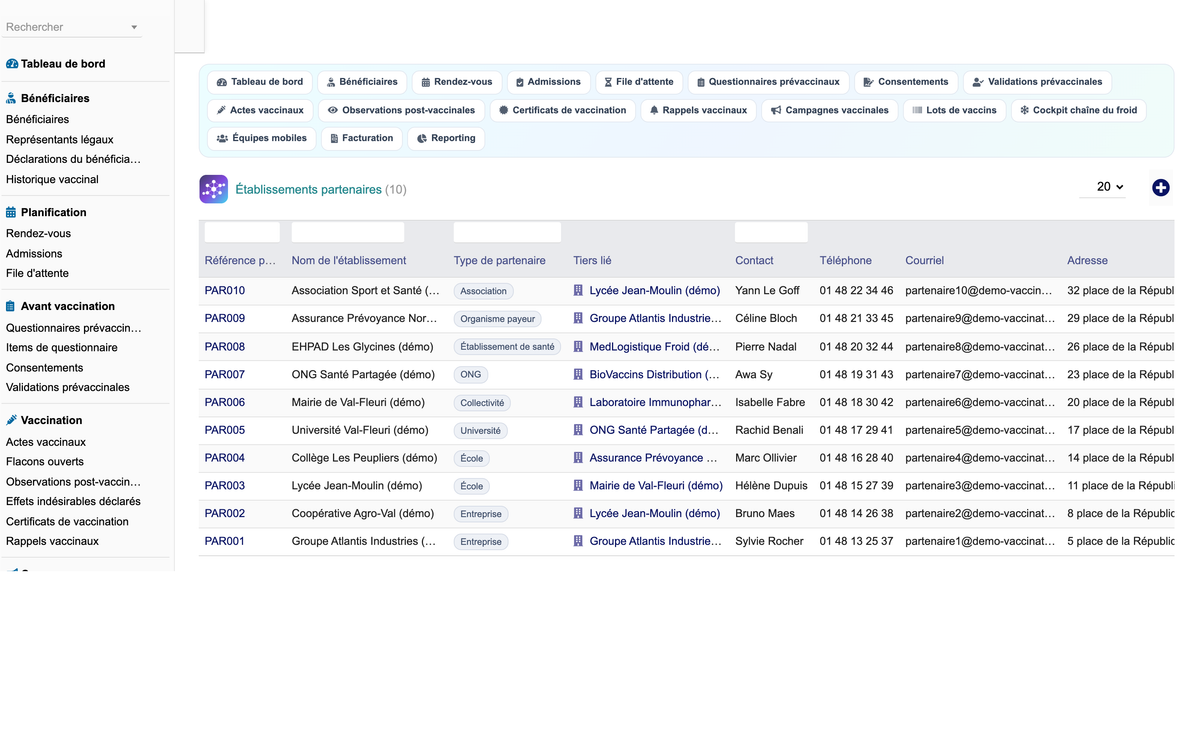This screenshot has height=743, width=1200.
Task: Open the 20 rows-per-page dropdown
Action: (1103, 187)
